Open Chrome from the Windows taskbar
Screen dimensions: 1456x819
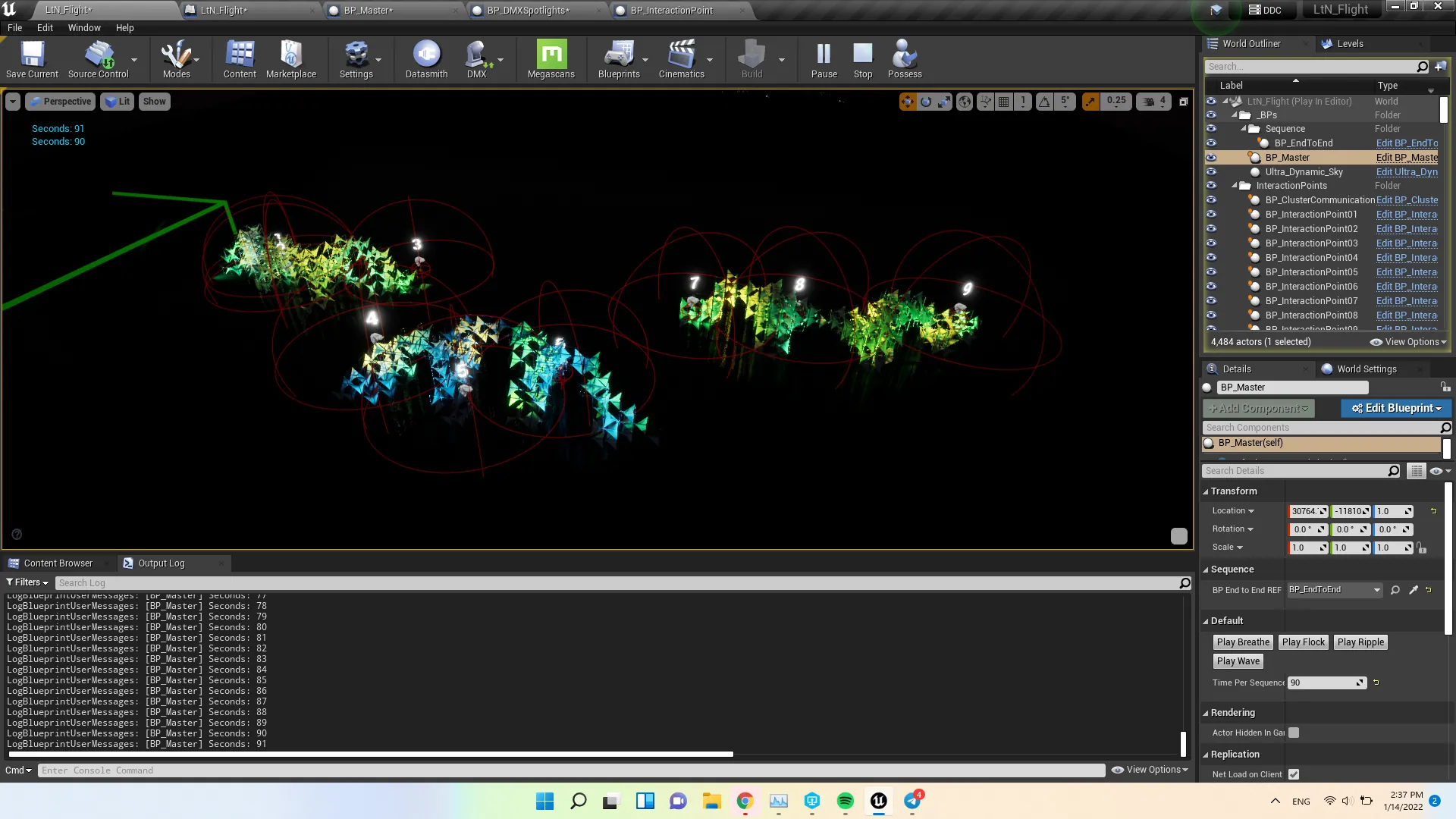pos(745,801)
